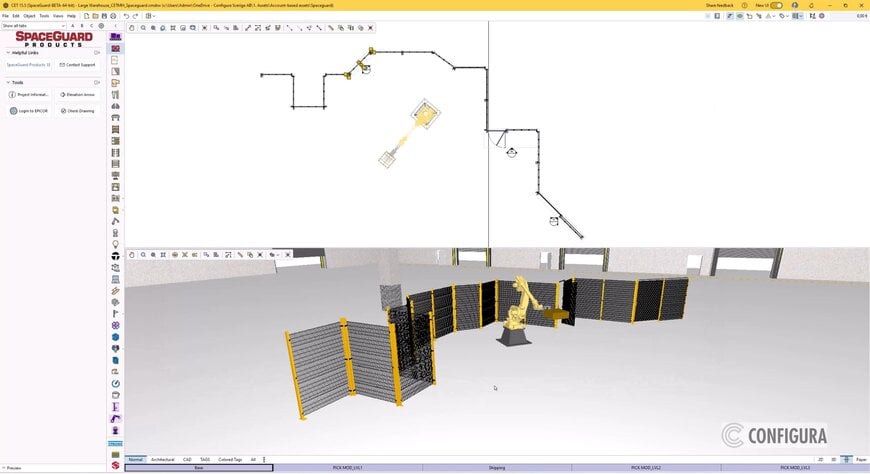Image resolution: width=870 pixels, height=474 pixels.
Task: Open the view layout dropdown in main toolbar
Action: tap(150, 16)
